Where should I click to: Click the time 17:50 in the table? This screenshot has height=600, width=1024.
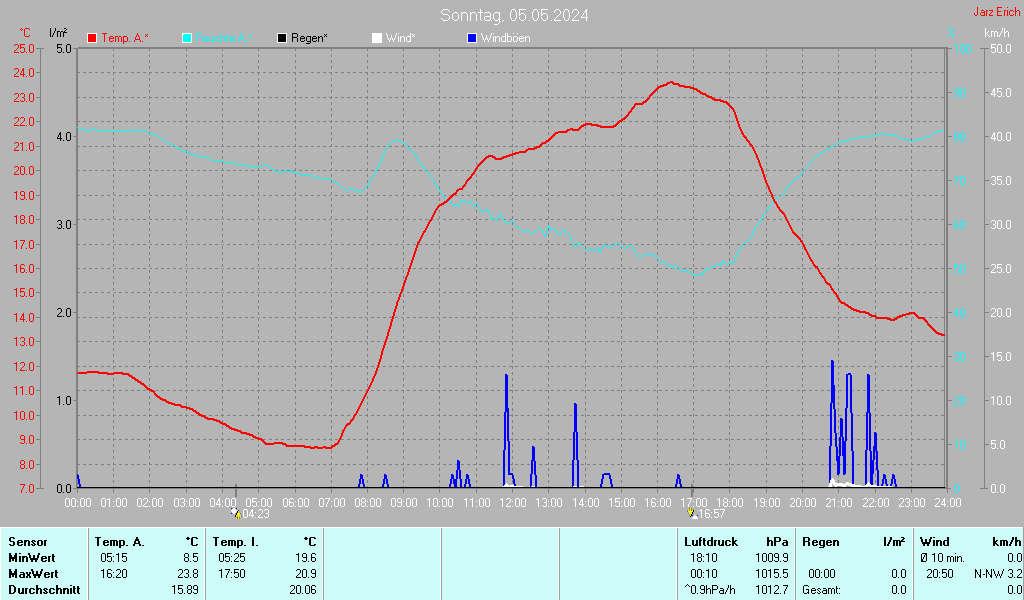(x=231, y=574)
